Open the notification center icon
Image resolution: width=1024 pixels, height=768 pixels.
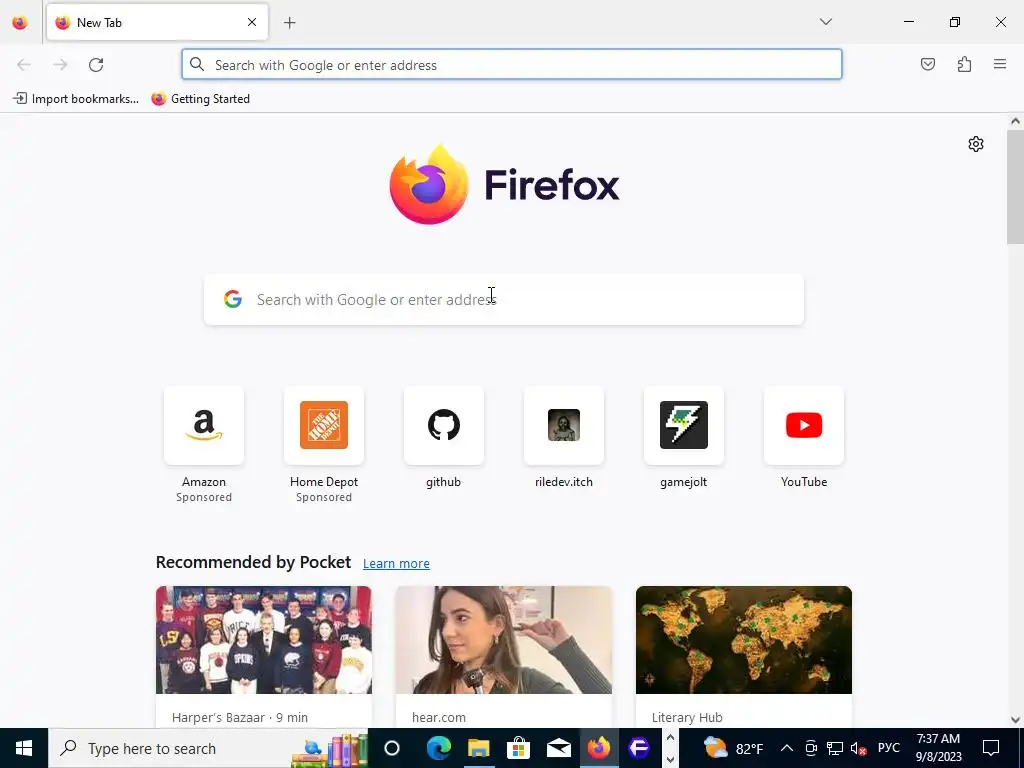(x=991, y=748)
